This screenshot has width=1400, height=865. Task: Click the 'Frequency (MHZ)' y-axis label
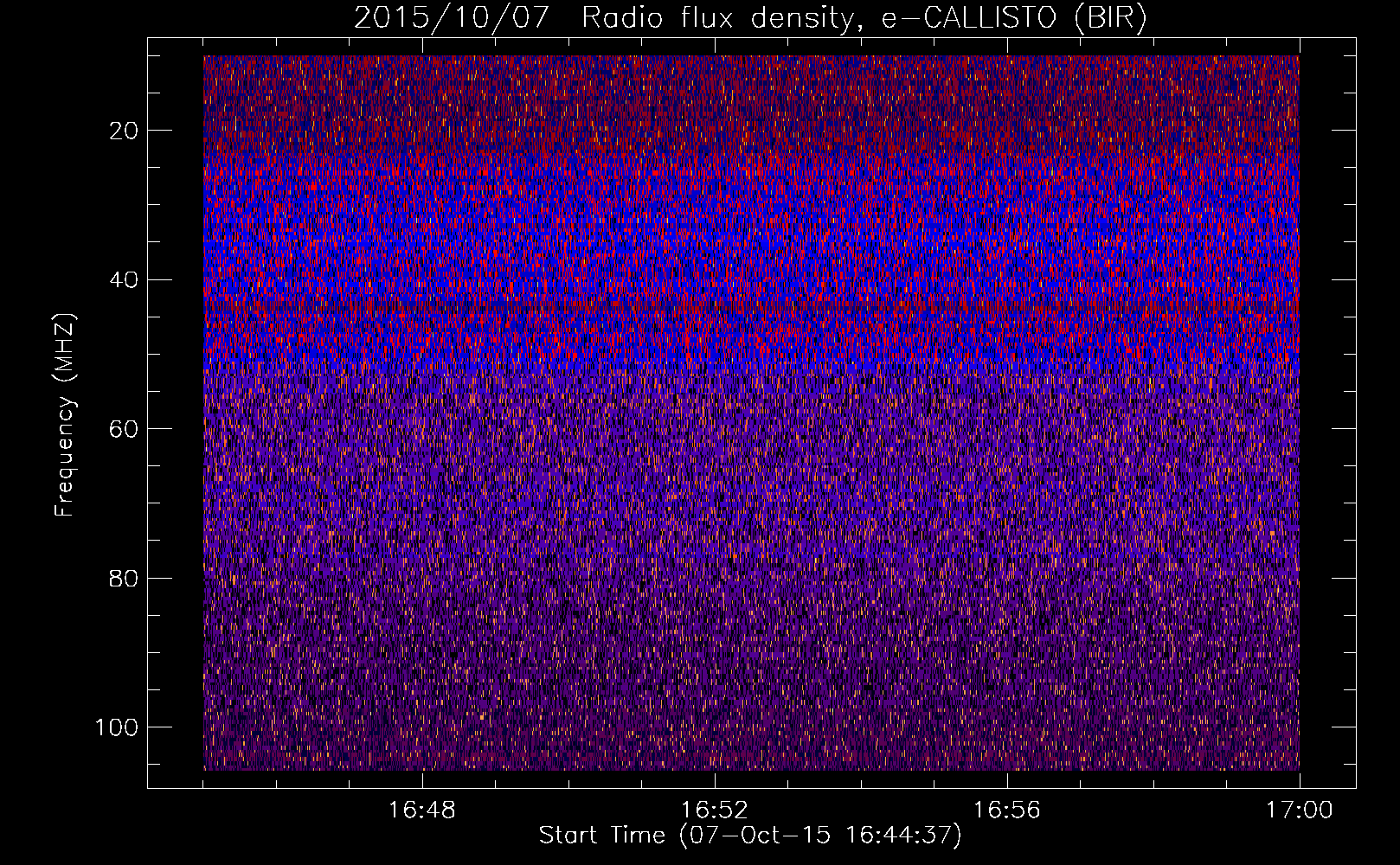click(x=66, y=415)
